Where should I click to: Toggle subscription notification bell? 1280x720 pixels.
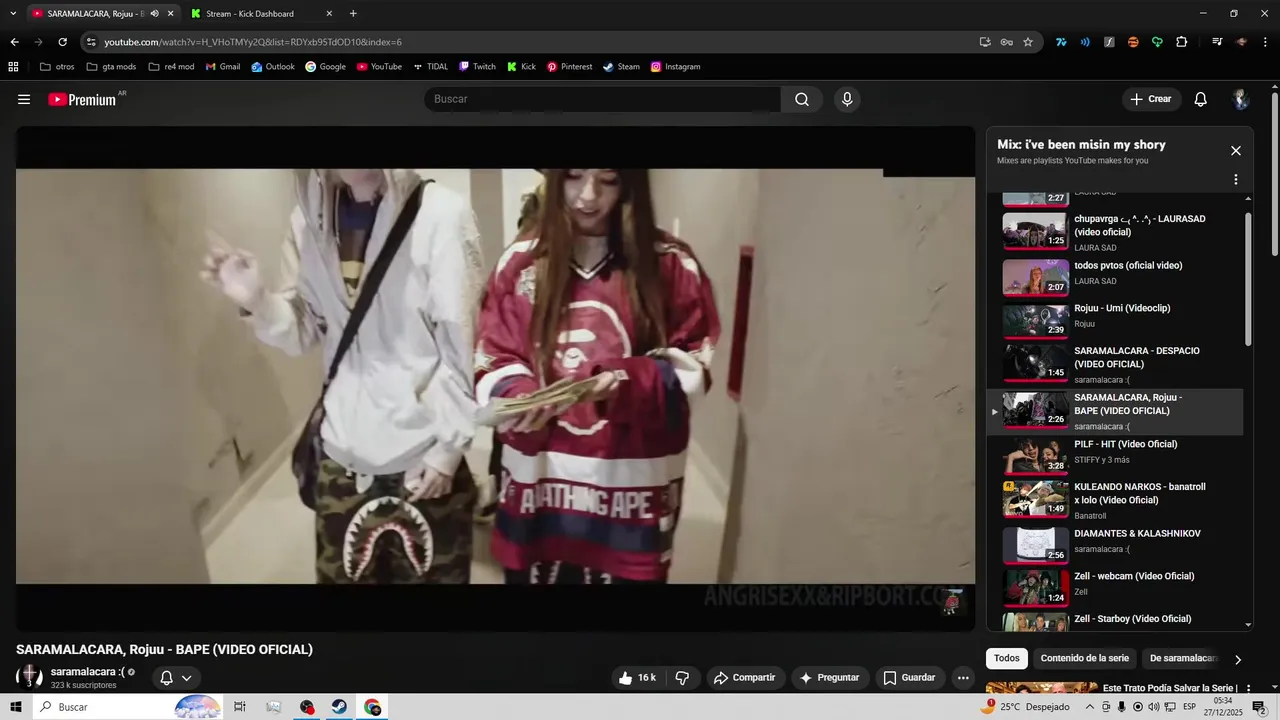click(166, 678)
